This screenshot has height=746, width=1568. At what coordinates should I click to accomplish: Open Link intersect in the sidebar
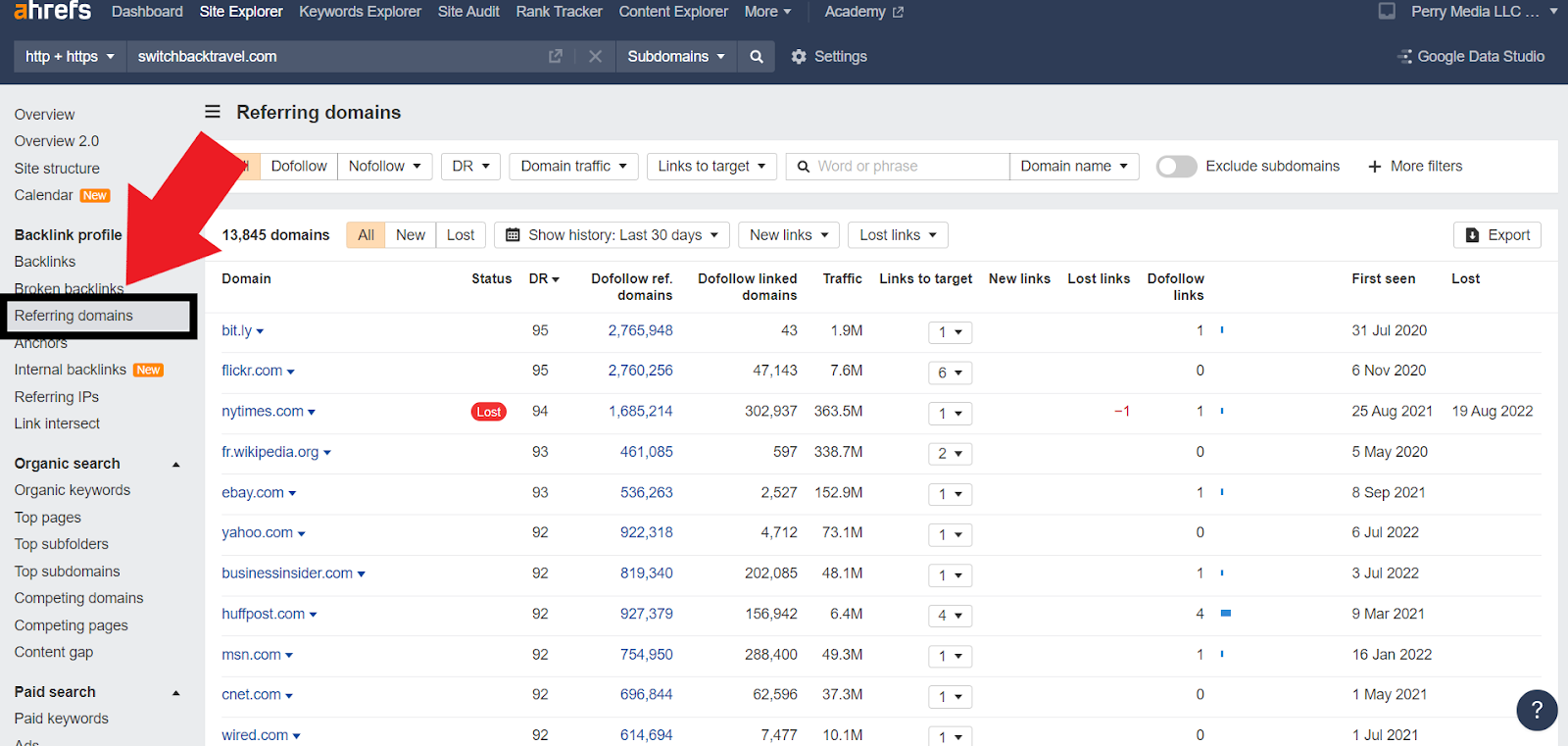[x=57, y=423]
